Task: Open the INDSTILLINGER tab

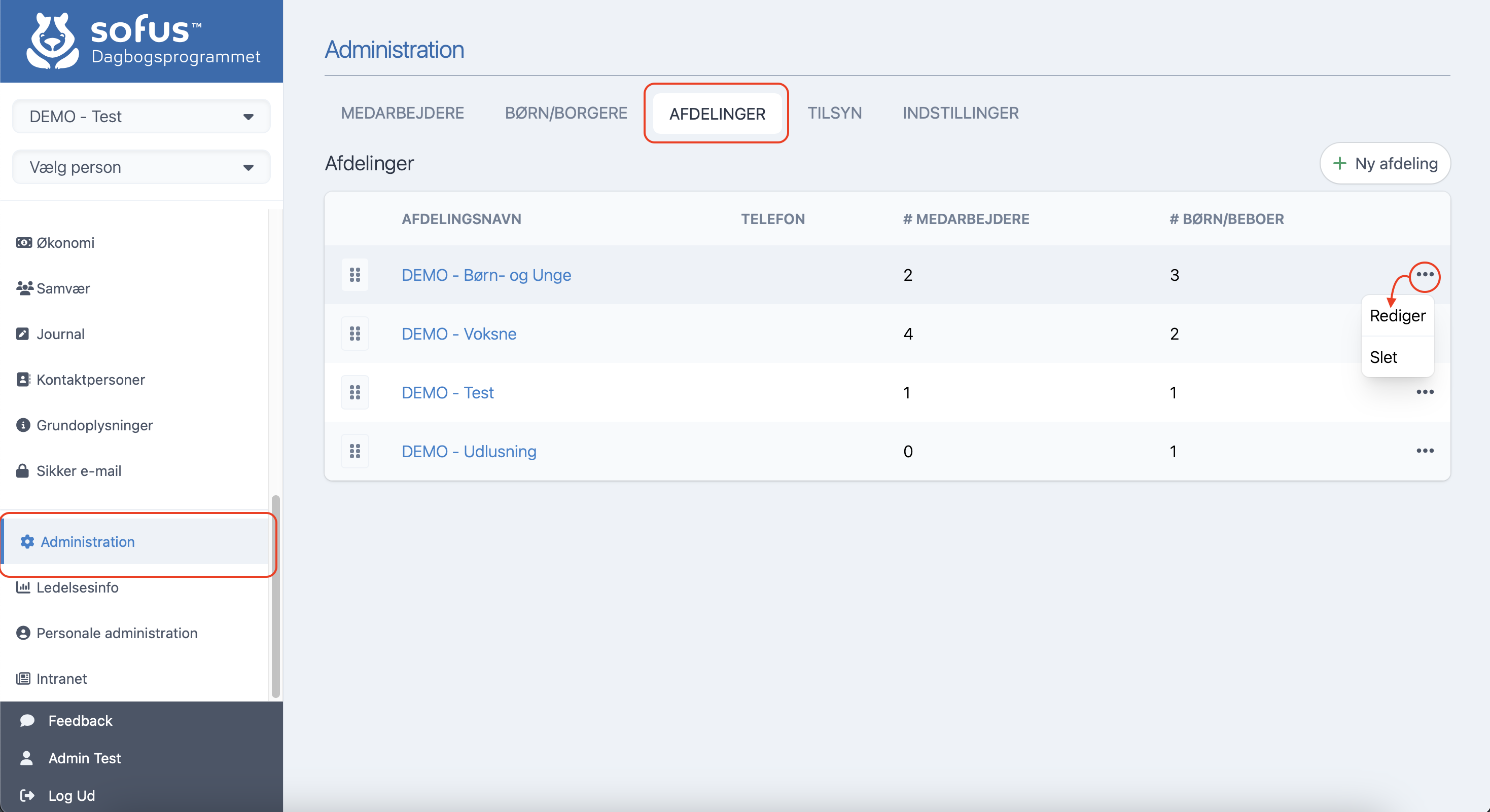Action: 960,113
